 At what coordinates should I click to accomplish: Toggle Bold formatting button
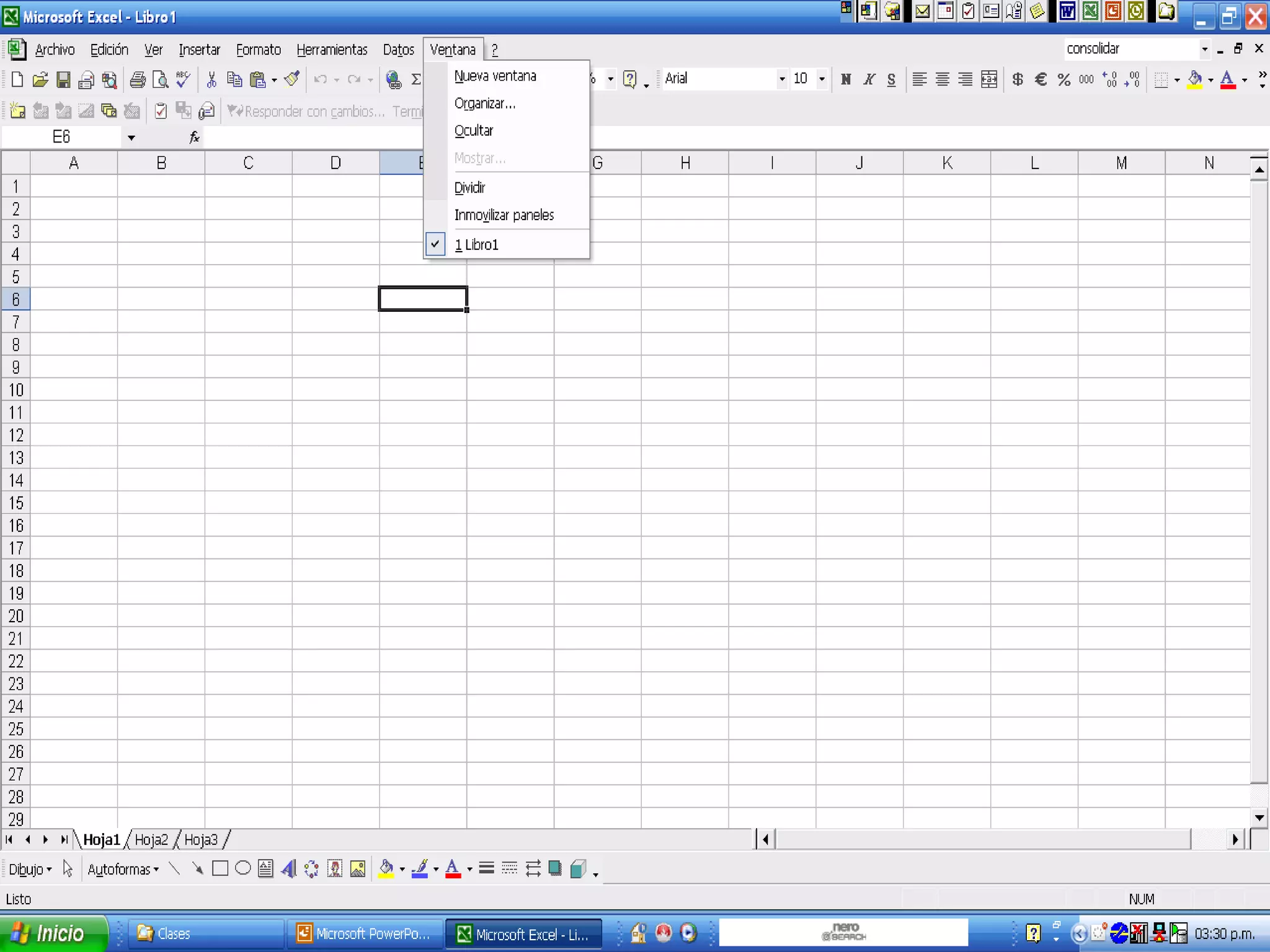pos(845,79)
